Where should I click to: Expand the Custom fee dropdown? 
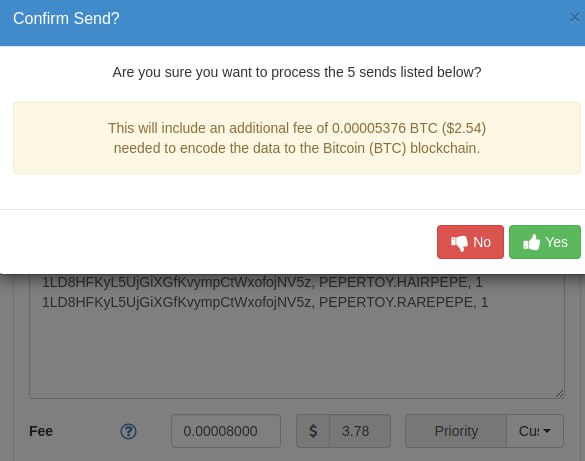click(x=535, y=431)
